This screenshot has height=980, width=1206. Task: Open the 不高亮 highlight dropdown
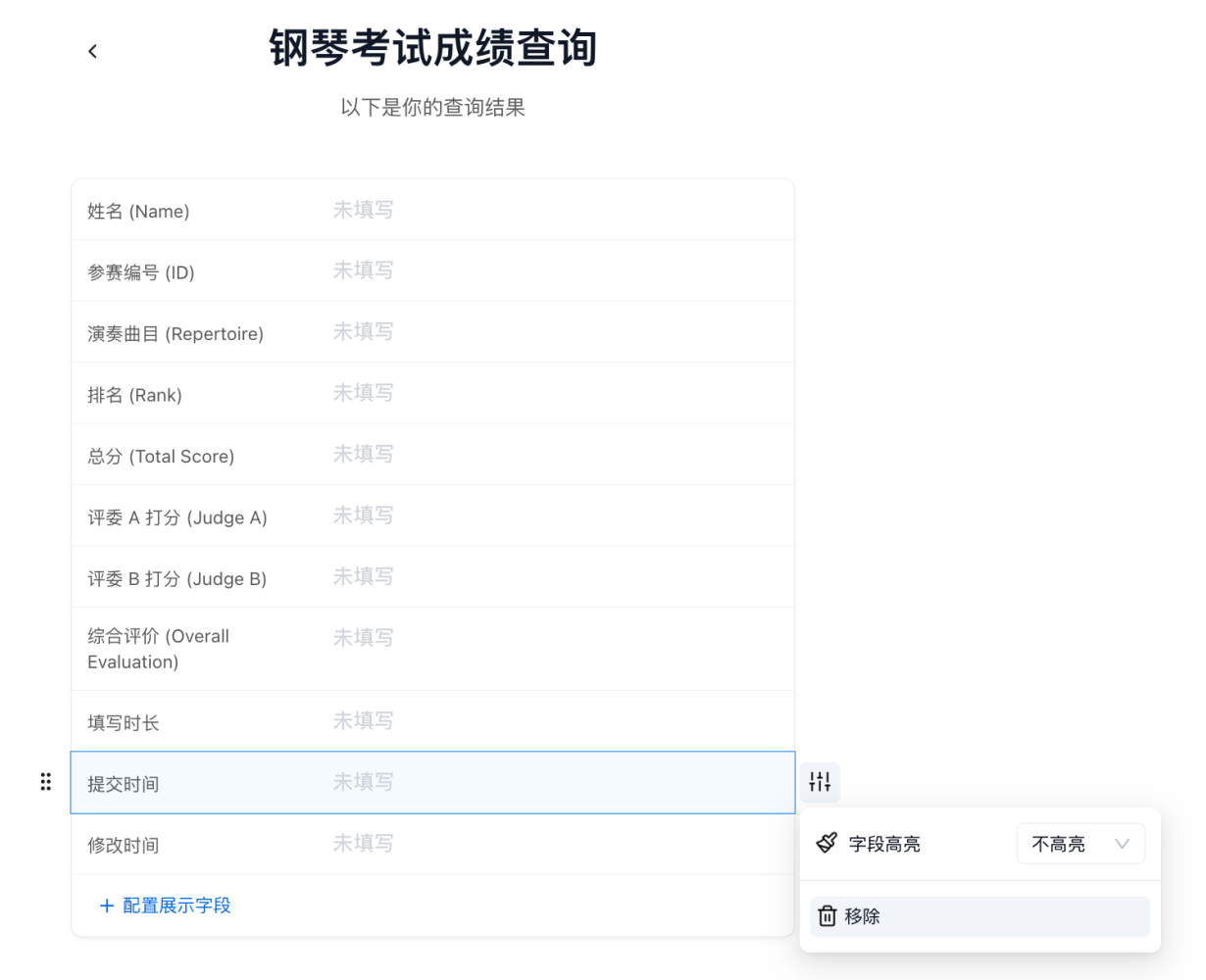(1080, 844)
